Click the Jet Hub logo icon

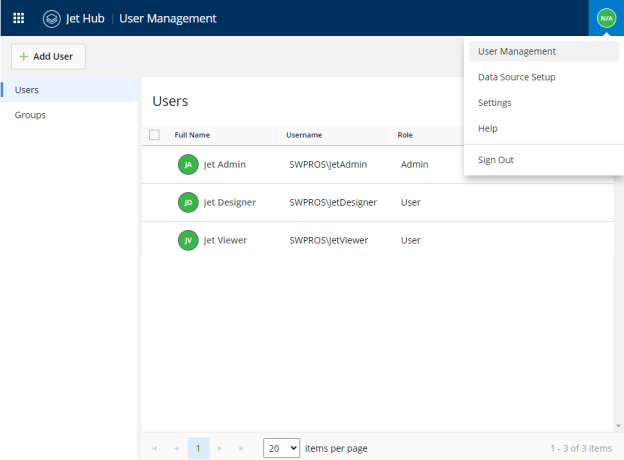coord(52,19)
